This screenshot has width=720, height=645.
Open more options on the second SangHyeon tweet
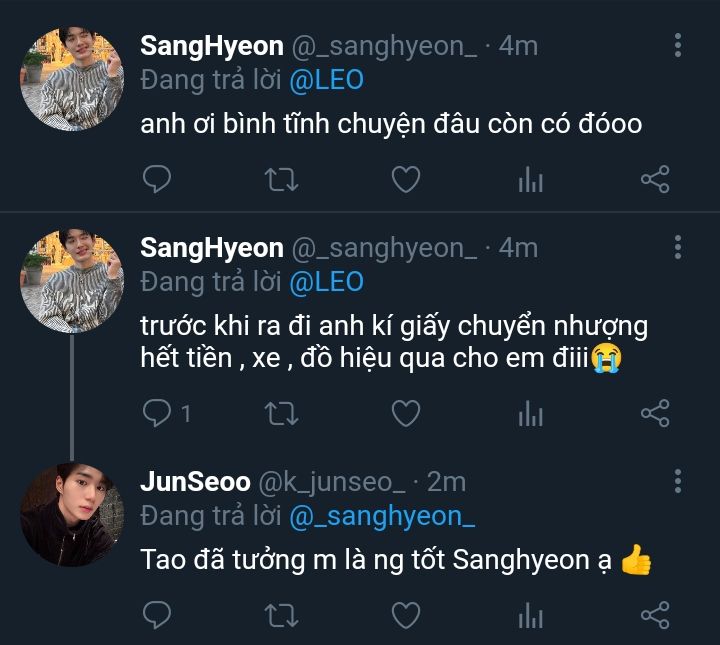coord(678,247)
